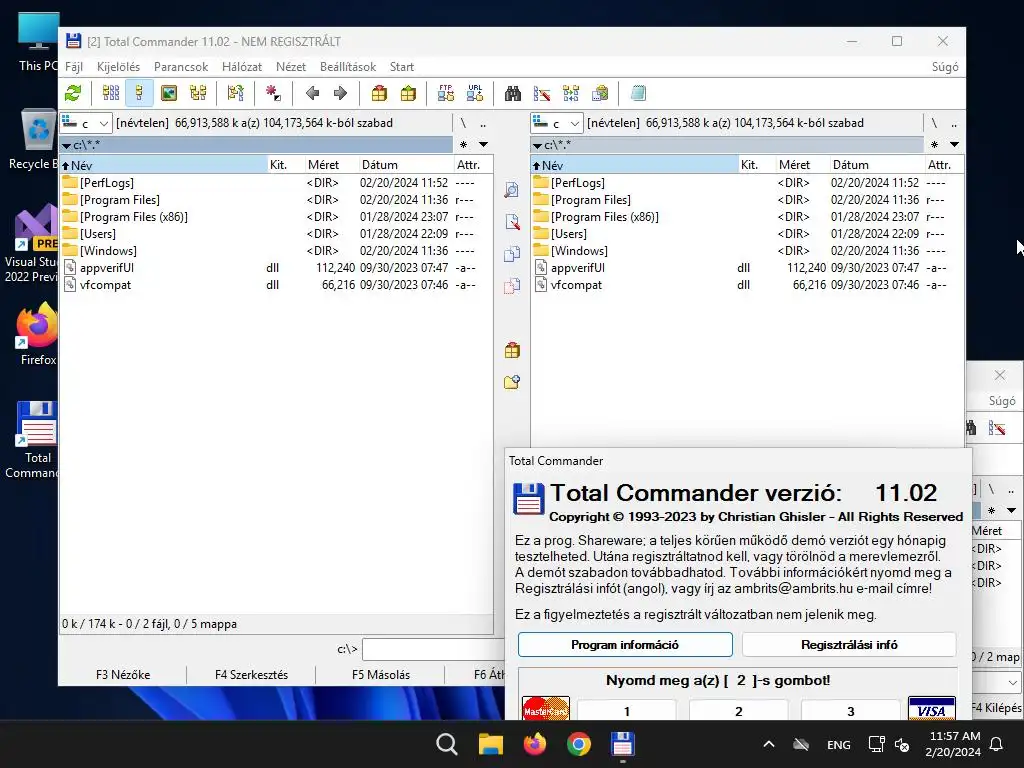Open the Beállítások menu

[348, 67]
